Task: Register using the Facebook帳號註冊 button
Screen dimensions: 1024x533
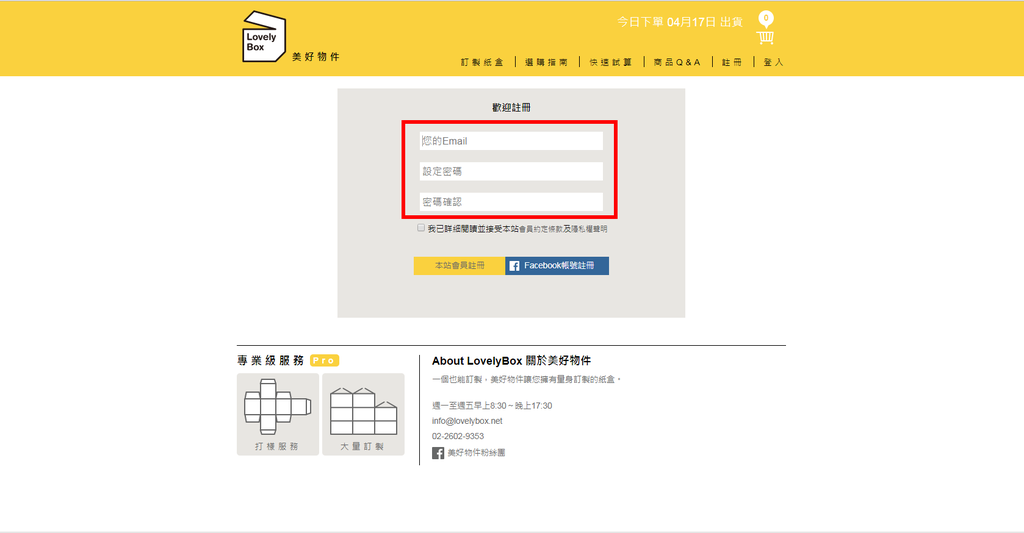Action: coord(557,266)
